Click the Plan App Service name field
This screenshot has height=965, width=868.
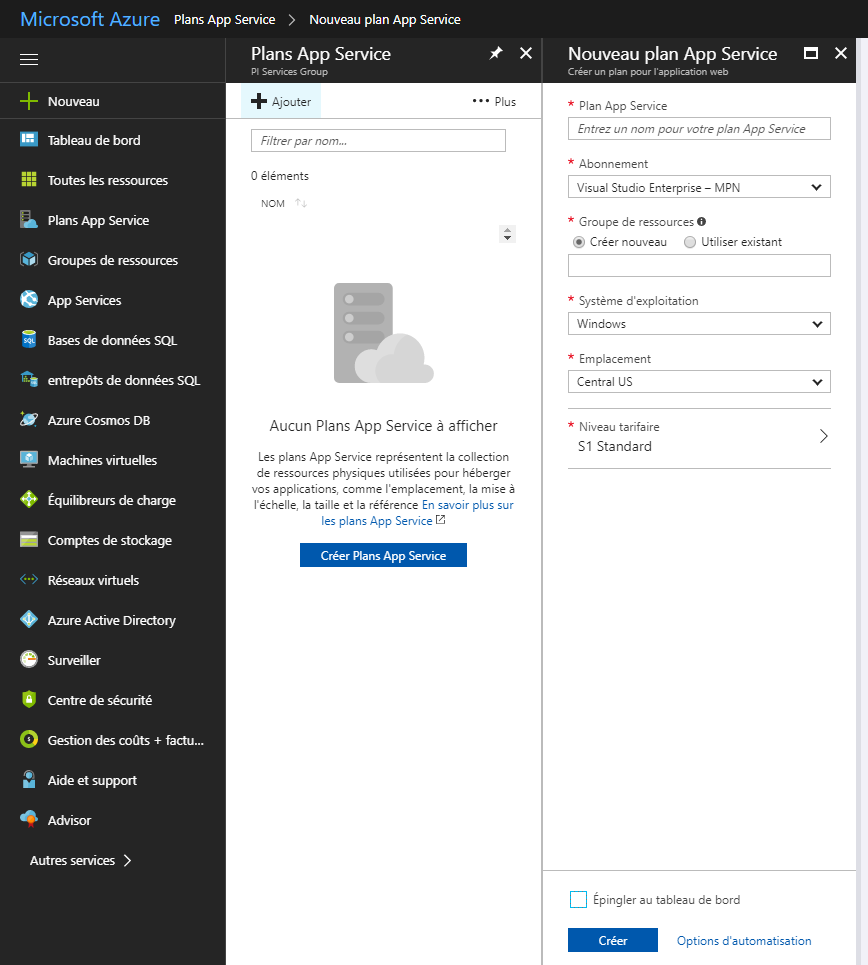tap(699, 129)
